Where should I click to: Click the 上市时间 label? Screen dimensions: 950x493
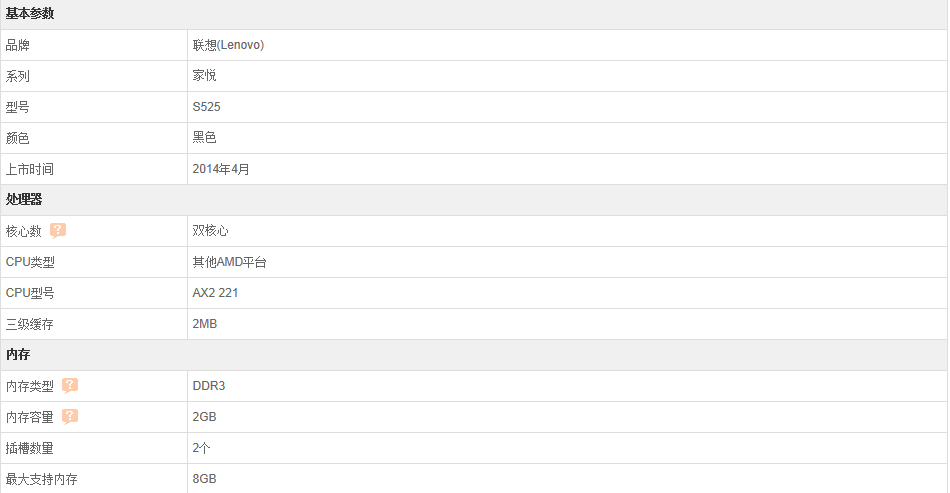click(x=30, y=169)
